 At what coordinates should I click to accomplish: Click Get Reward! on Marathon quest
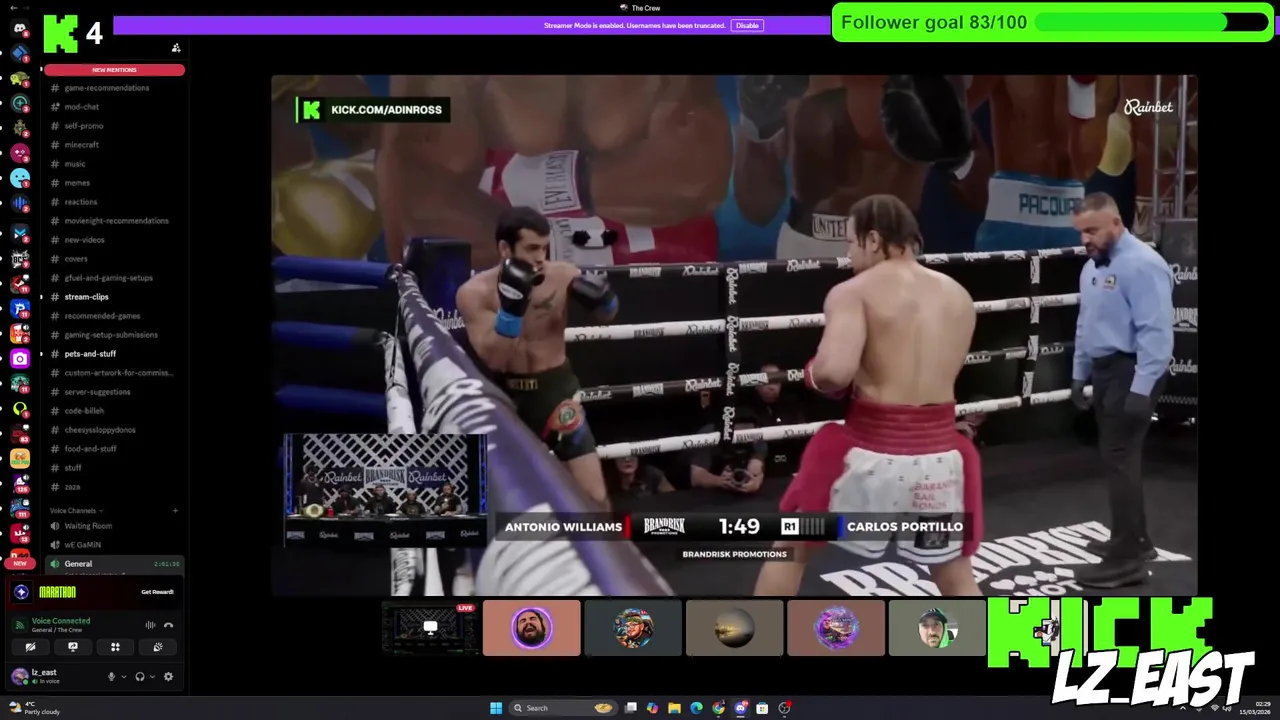click(x=157, y=592)
